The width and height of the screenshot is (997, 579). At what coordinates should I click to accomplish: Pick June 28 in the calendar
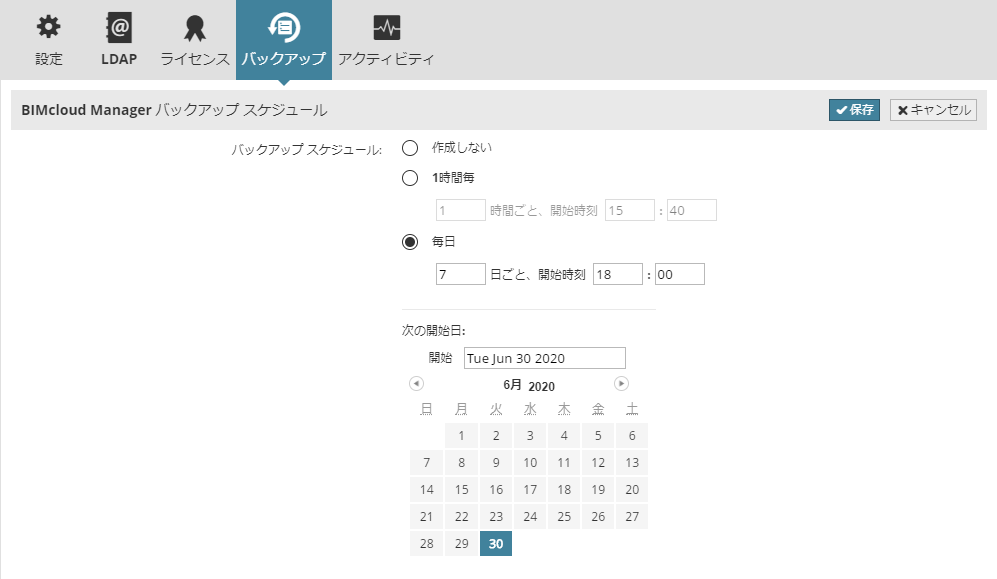coord(427,543)
